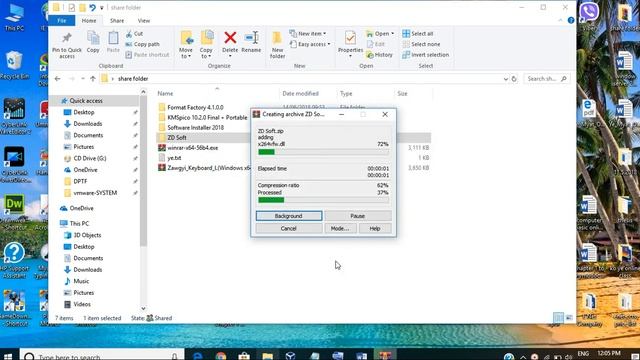Click the current file progress bar
Screen dimensions: 640x360
pyautogui.click(x=323, y=152)
